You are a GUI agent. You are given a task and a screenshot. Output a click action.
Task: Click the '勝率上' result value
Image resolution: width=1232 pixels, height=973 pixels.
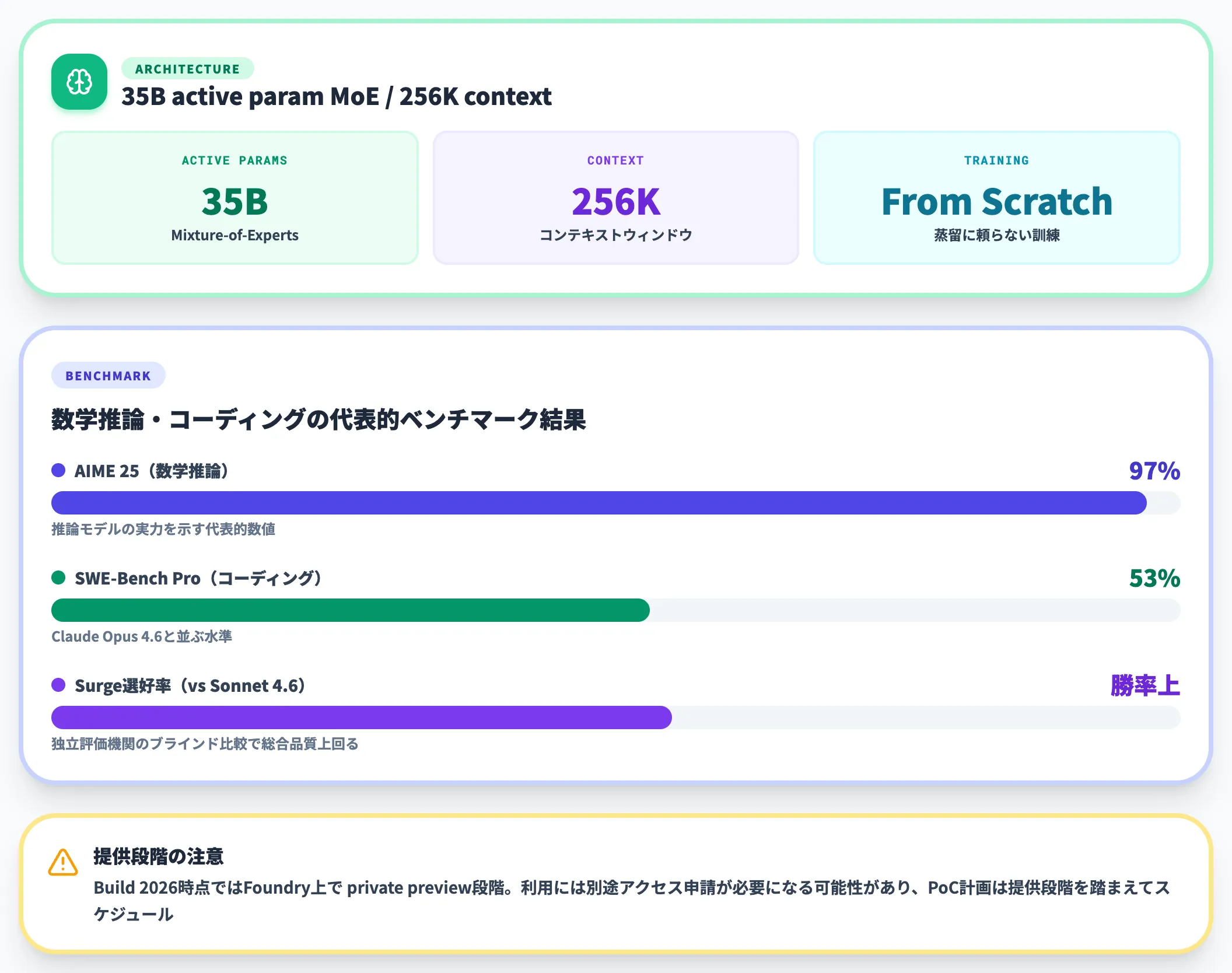pos(1146,685)
